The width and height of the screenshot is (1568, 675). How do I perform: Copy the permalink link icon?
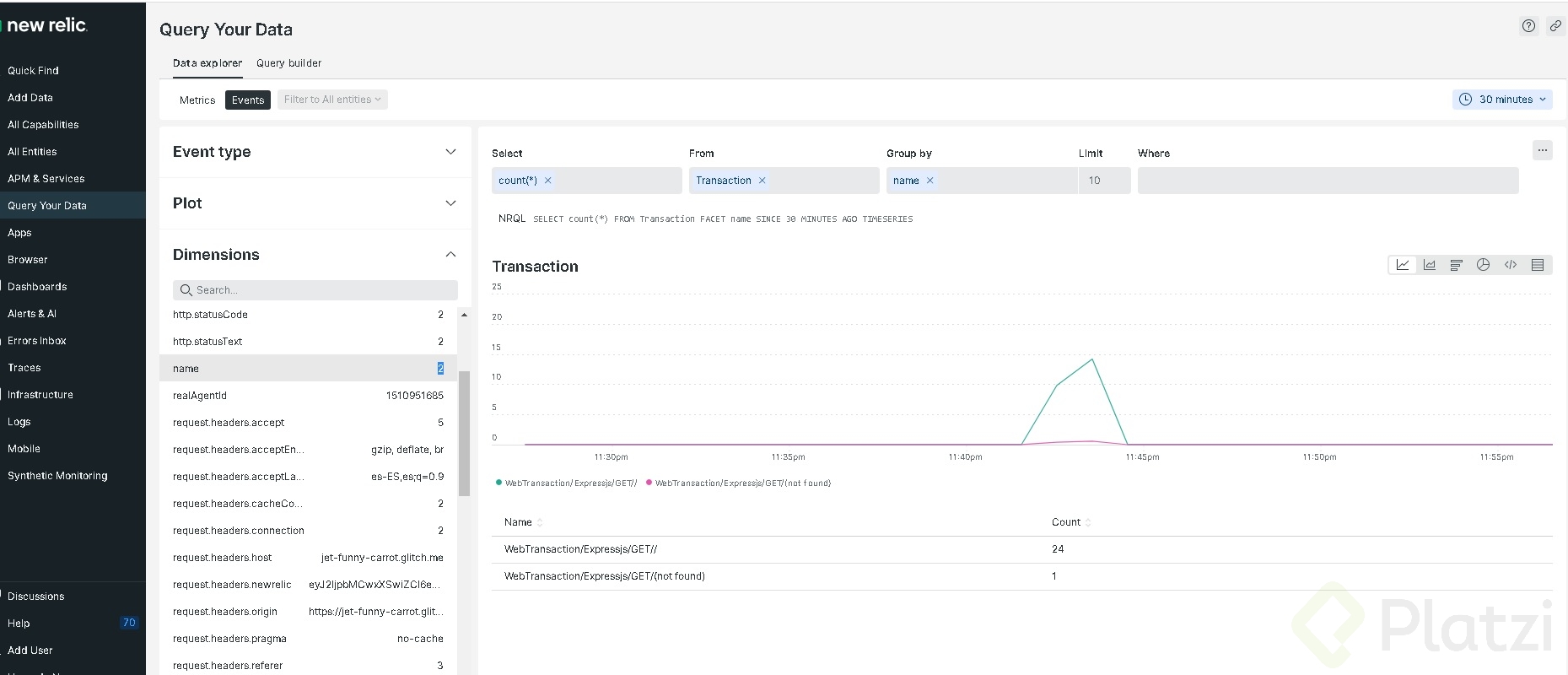pyautogui.click(x=1555, y=26)
